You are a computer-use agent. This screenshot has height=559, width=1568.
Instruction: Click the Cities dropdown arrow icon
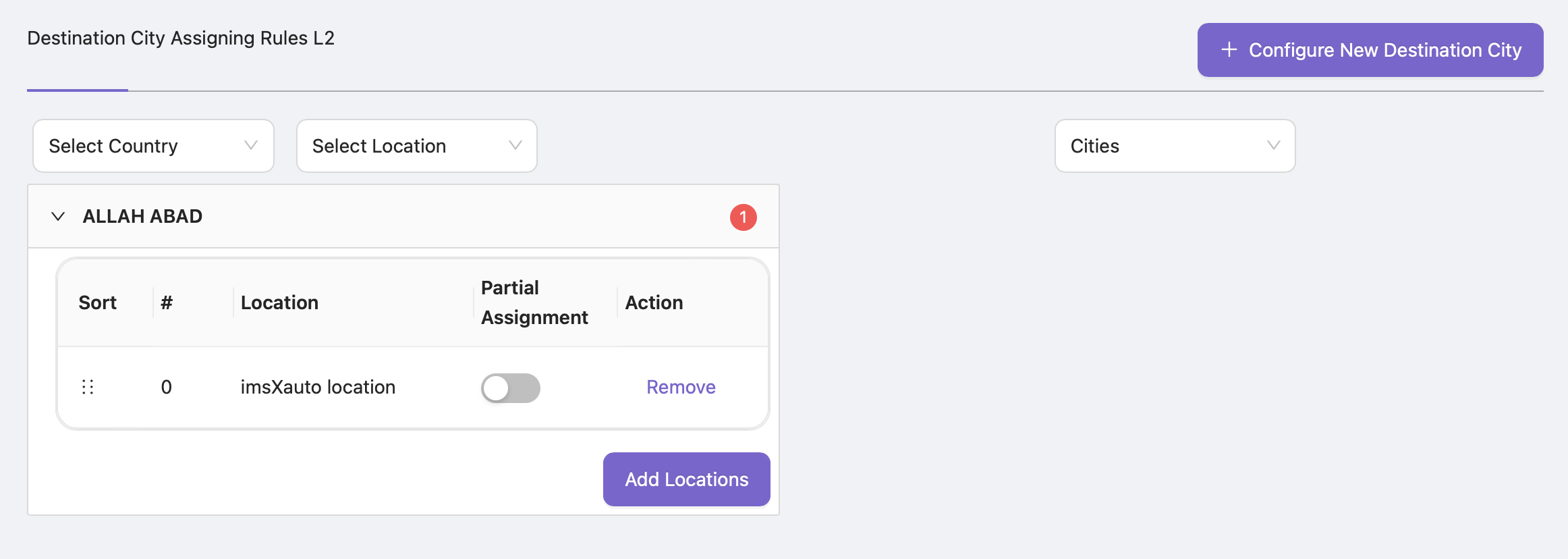[1273, 146]
